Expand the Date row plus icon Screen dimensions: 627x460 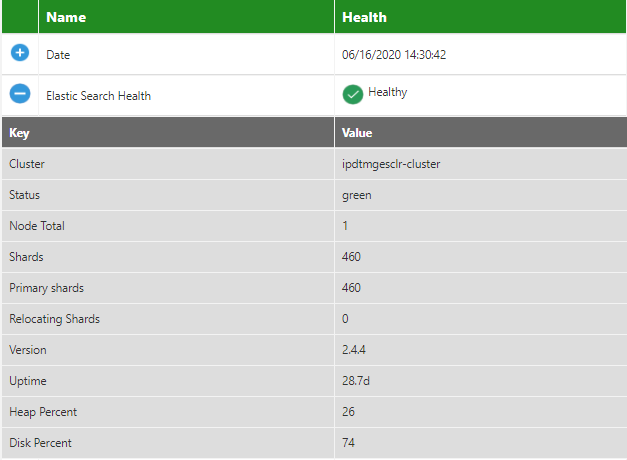point(20,53)
